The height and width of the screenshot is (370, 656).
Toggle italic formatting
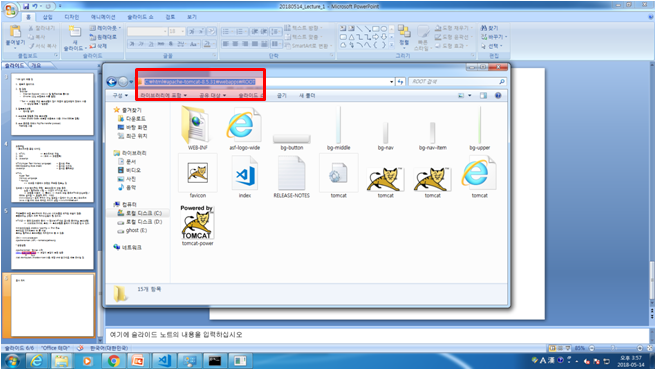click(141, 44)
